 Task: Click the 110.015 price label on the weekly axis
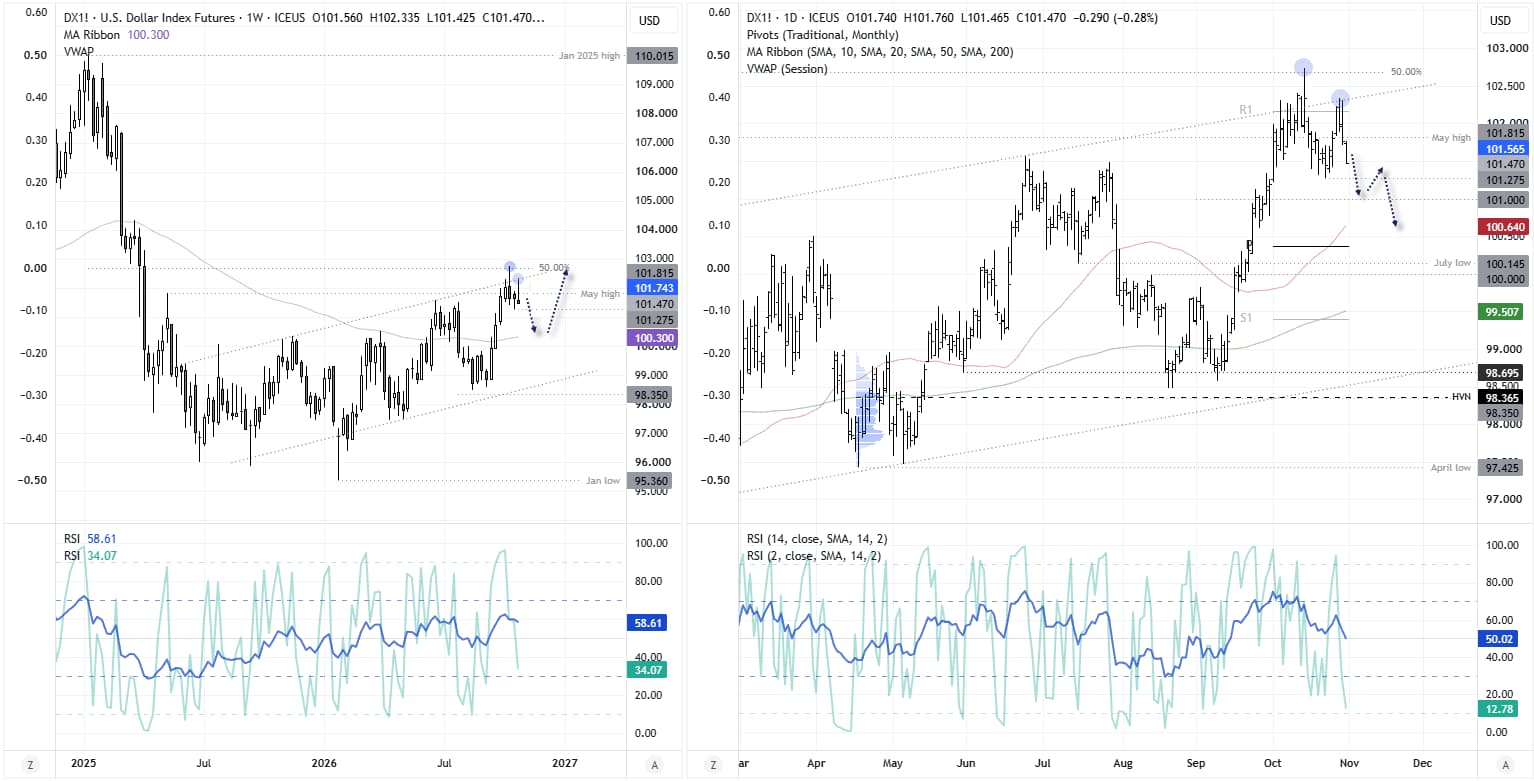pos(653,57)
